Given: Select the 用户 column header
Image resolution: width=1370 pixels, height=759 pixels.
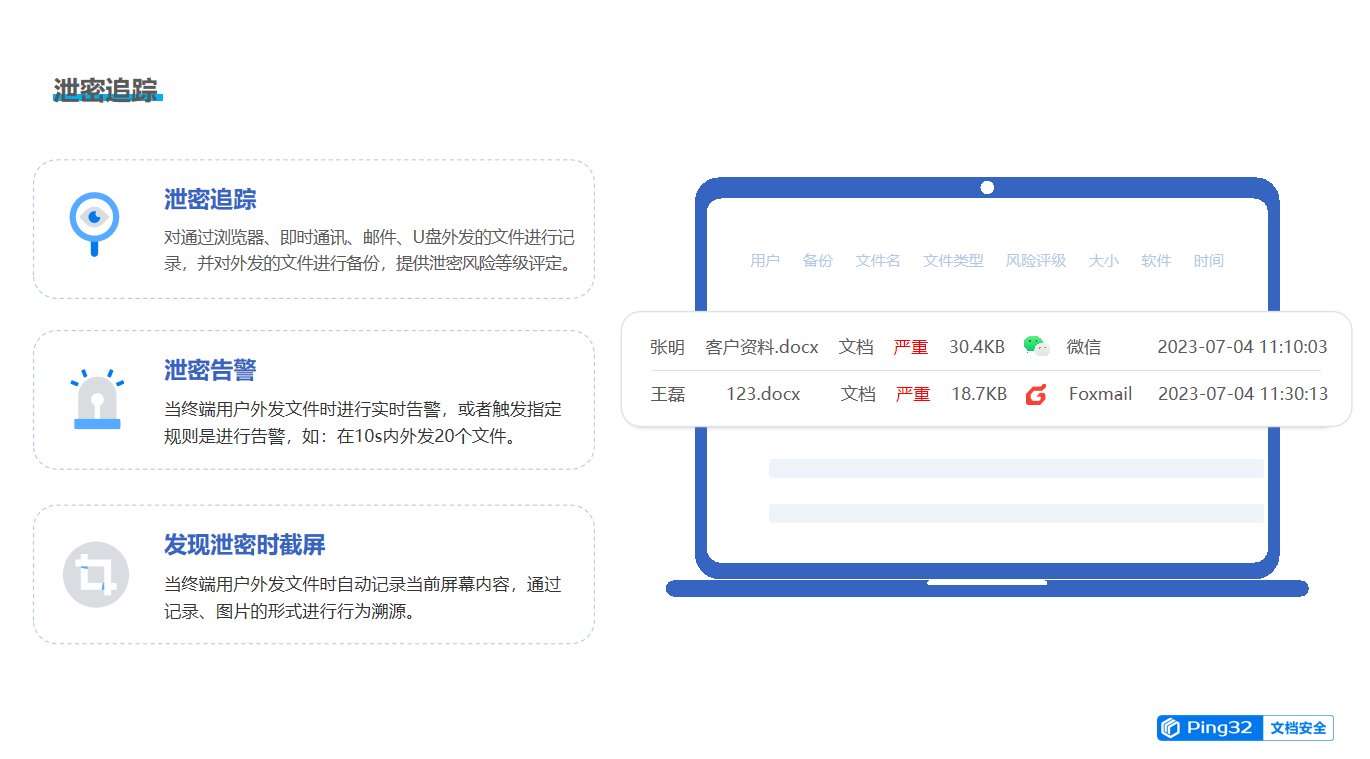Looking at the screenshot, I should tap(765, 261).
